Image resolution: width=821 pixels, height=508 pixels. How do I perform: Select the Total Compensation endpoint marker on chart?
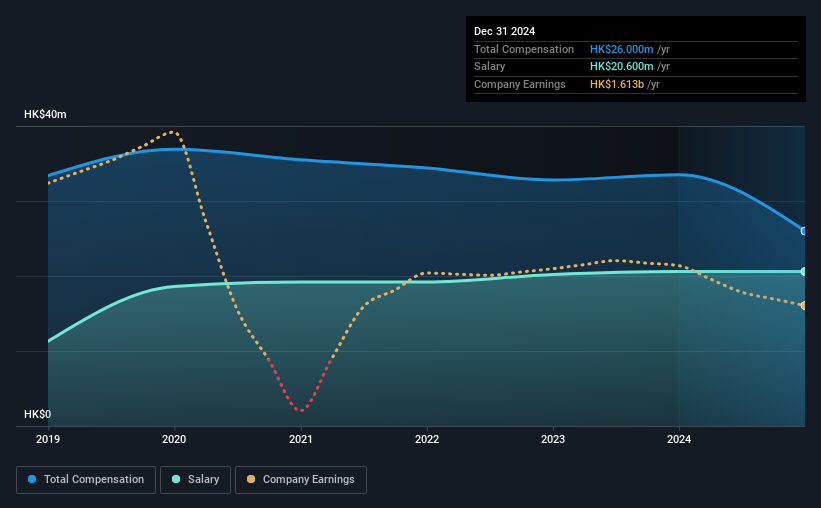click(804, 231)
